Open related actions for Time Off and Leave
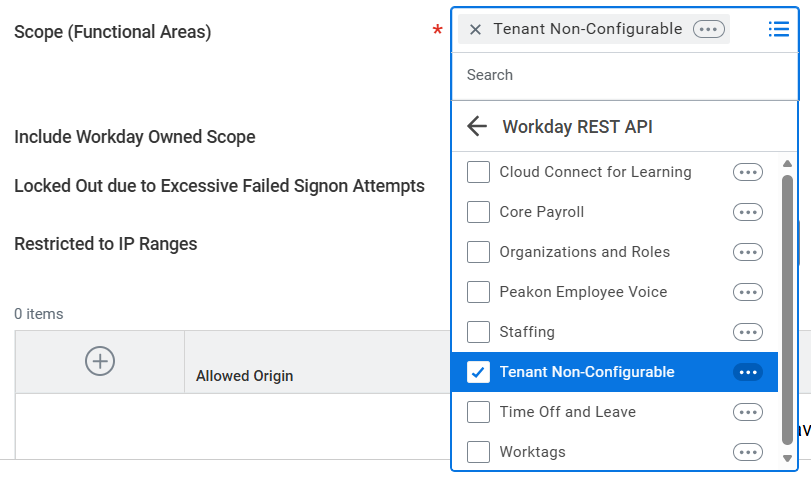 coord(747,412)
